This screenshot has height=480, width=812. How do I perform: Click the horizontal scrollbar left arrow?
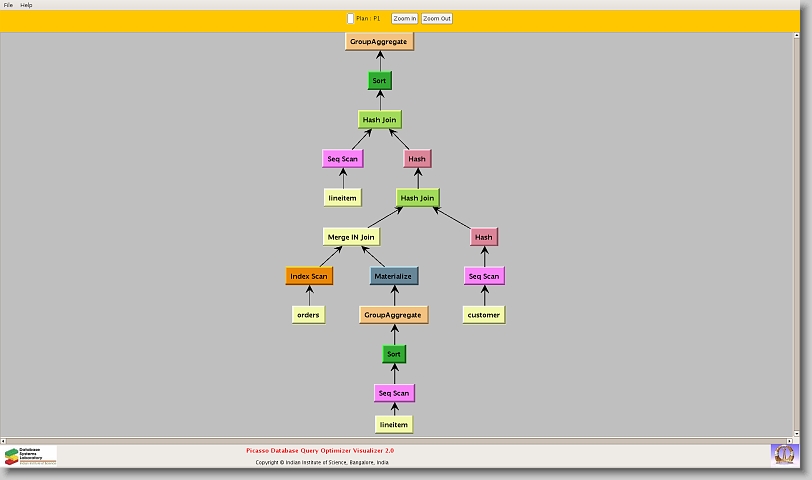(4, 440)
